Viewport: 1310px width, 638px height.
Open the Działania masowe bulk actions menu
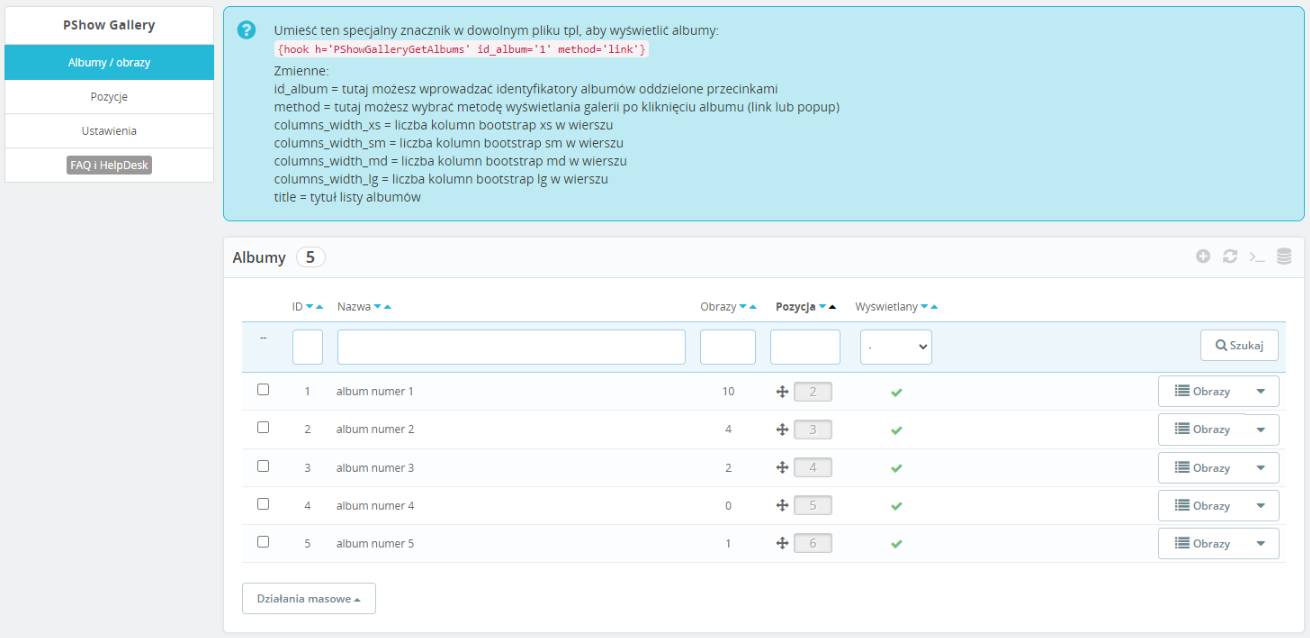309,598
